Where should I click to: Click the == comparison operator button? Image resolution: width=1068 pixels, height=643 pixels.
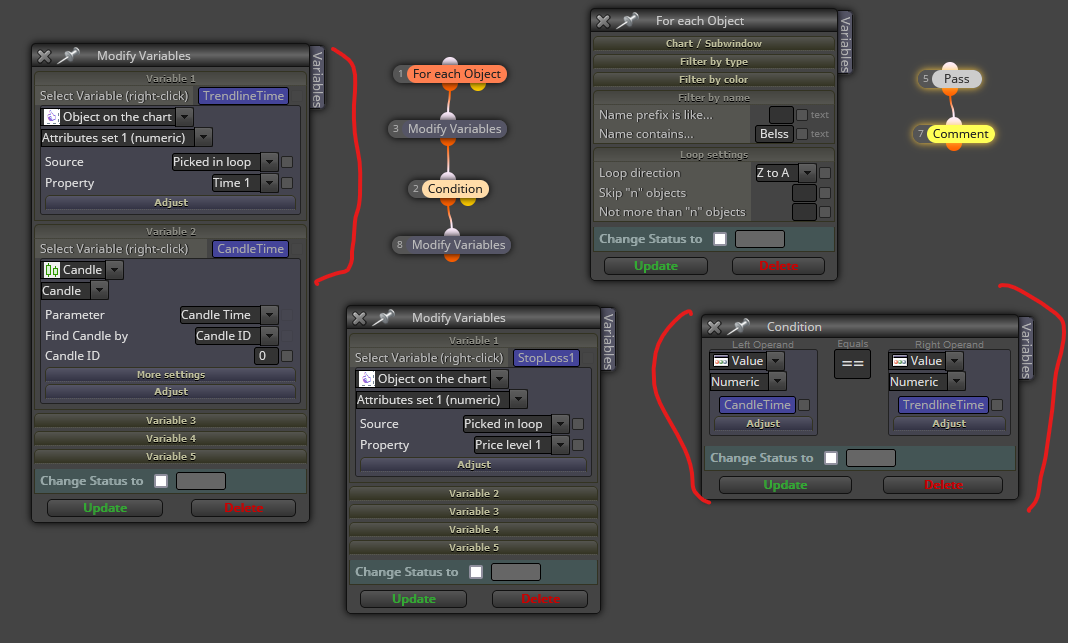(x=852, y=364)
